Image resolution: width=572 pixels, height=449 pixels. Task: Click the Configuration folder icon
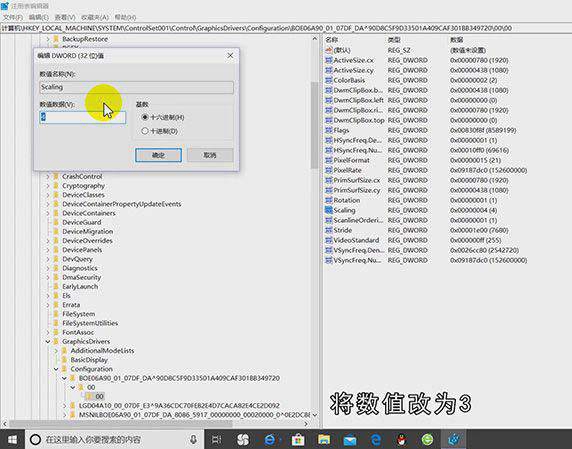pos(65,369)
